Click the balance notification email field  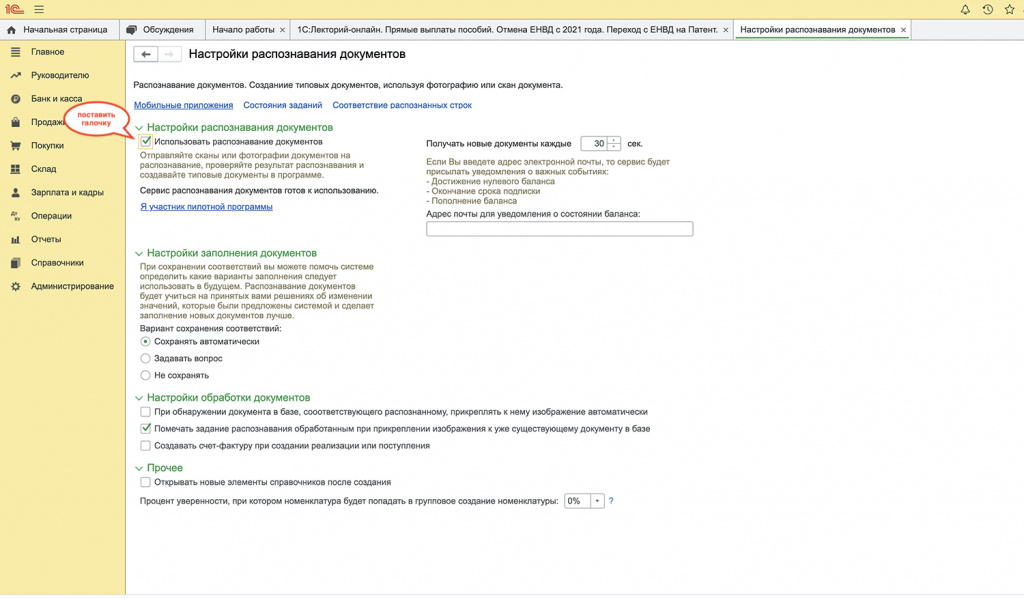pyautogui.click(x=560, y=229)
